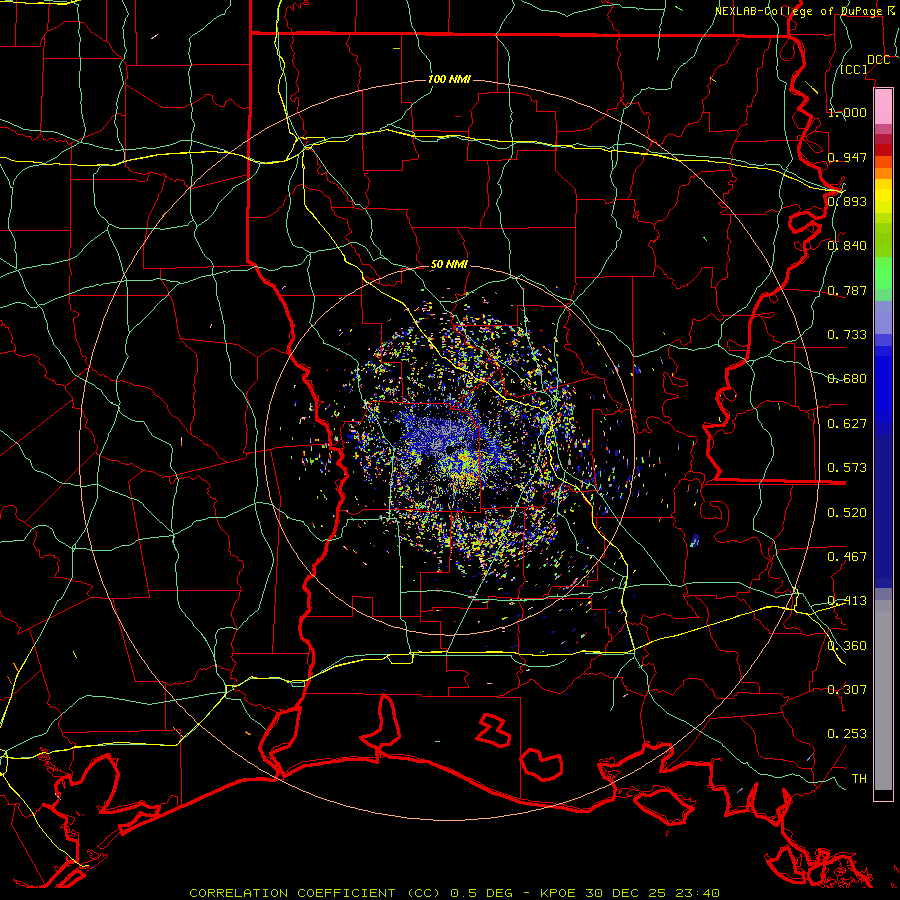Pick the lavender legend swatch near 0.733
The image size is (900, 900).
click(x=883, y=317)
